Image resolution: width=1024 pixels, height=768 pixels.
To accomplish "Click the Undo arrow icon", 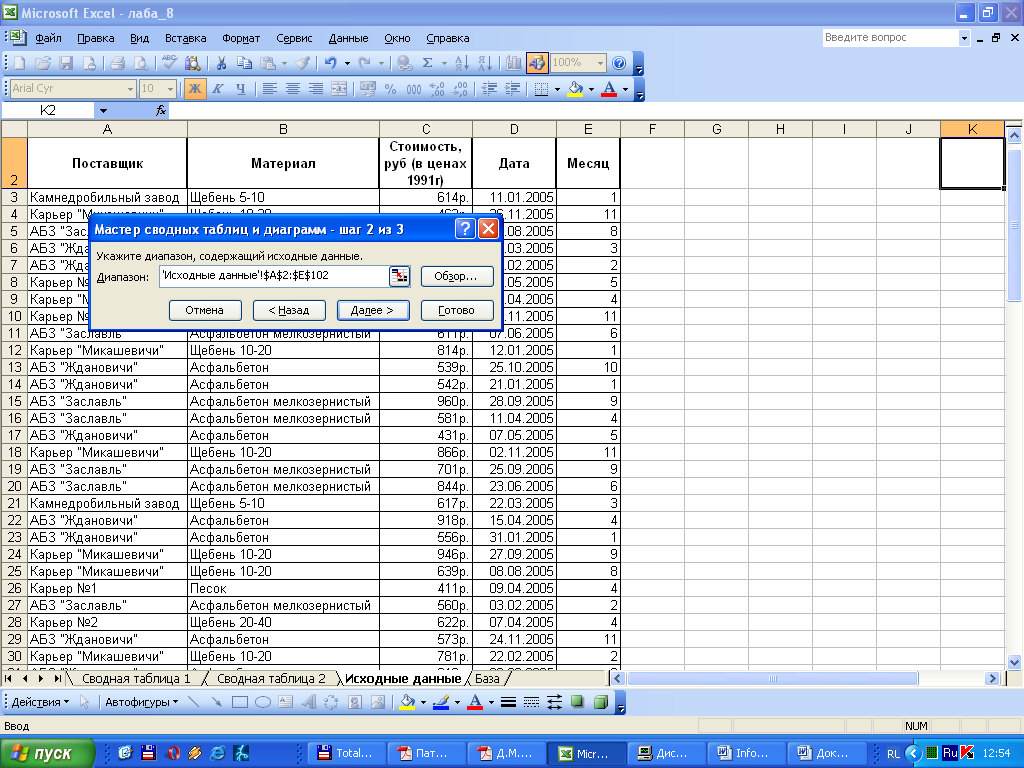I will pyautogui.click(x=330, y=63).
